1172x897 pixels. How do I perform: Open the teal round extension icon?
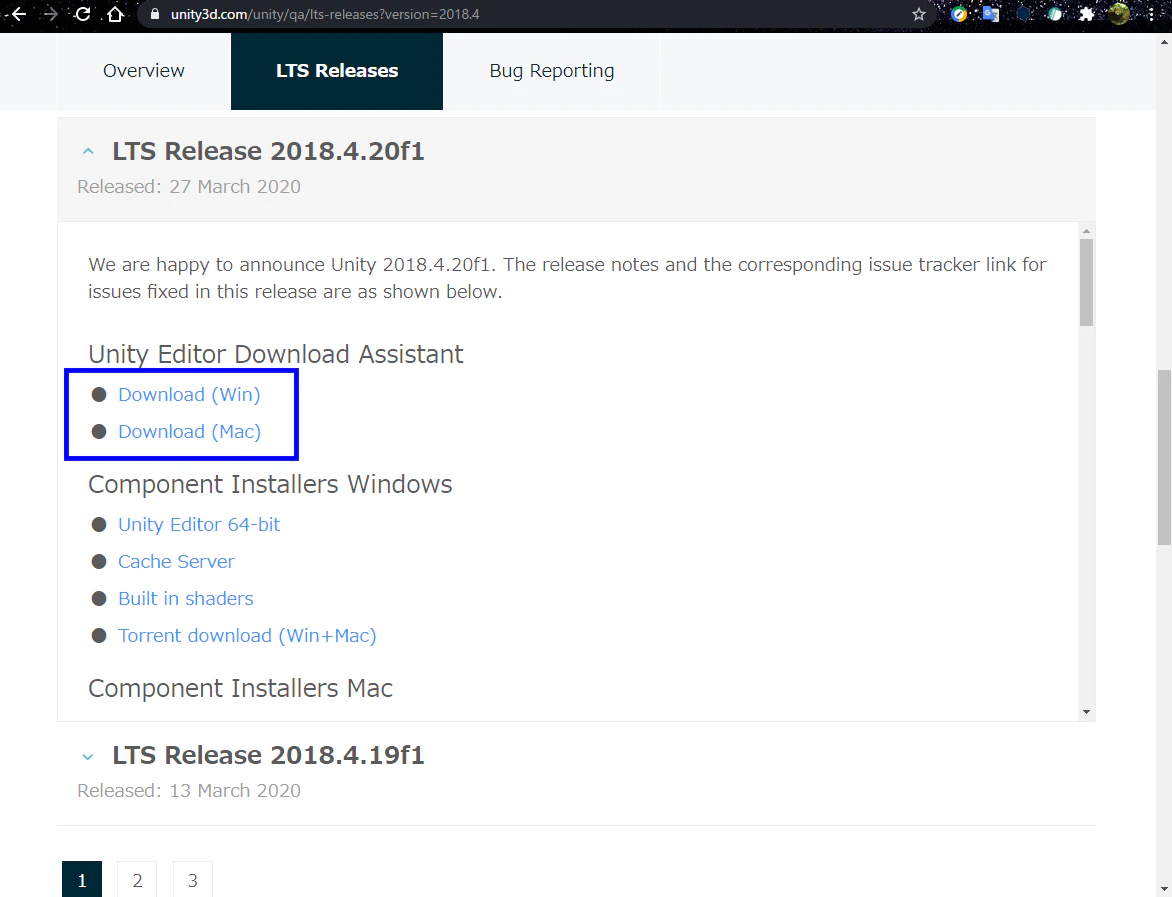tap(1055, 13)
